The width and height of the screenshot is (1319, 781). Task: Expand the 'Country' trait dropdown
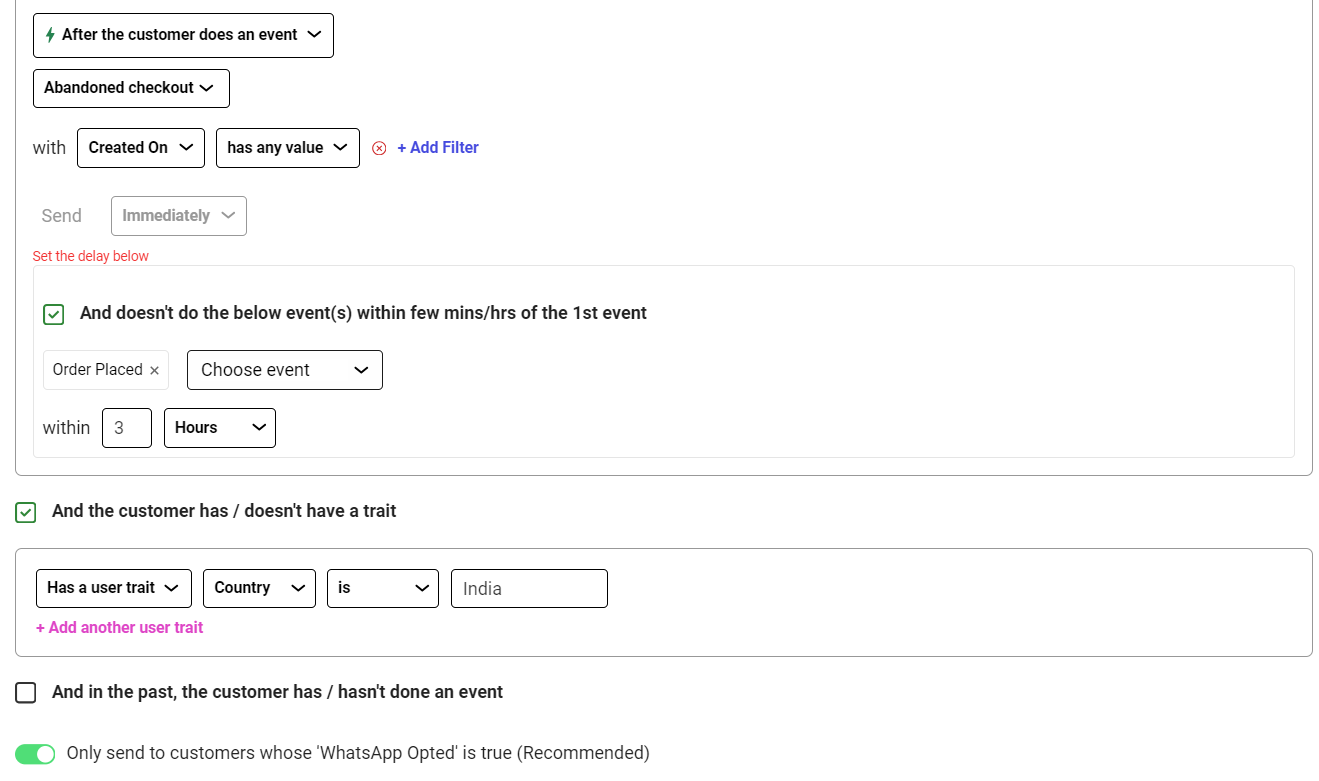pos(259,588)
